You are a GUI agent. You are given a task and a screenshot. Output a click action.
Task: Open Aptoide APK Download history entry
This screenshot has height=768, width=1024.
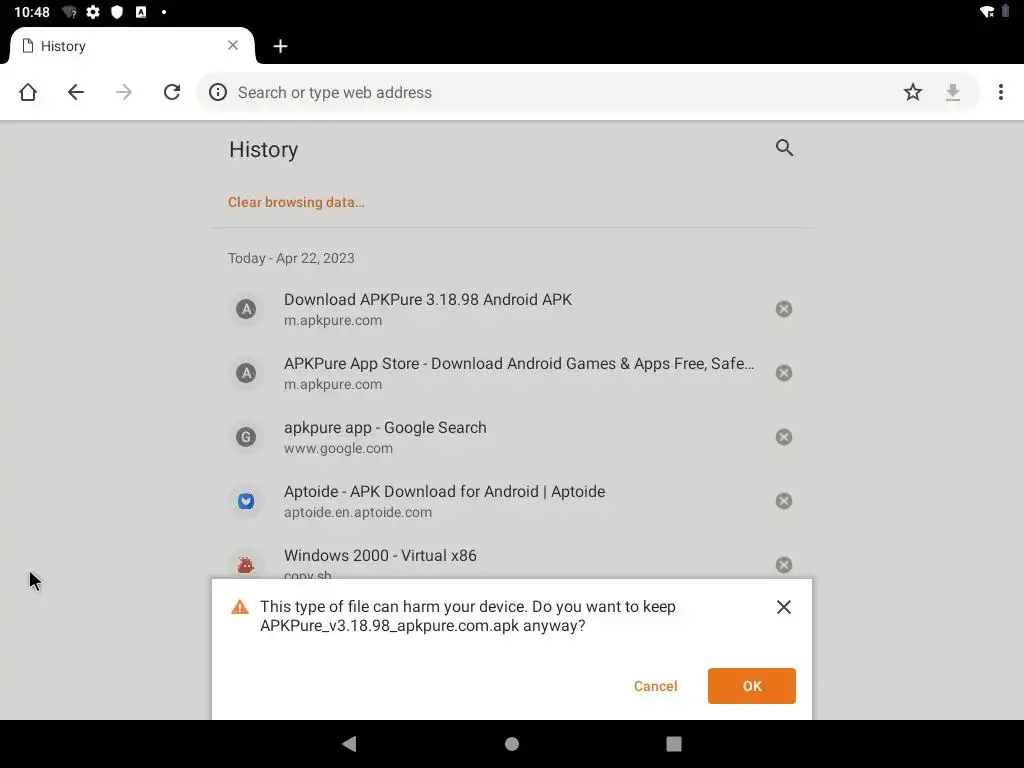(x=512, y=501)
